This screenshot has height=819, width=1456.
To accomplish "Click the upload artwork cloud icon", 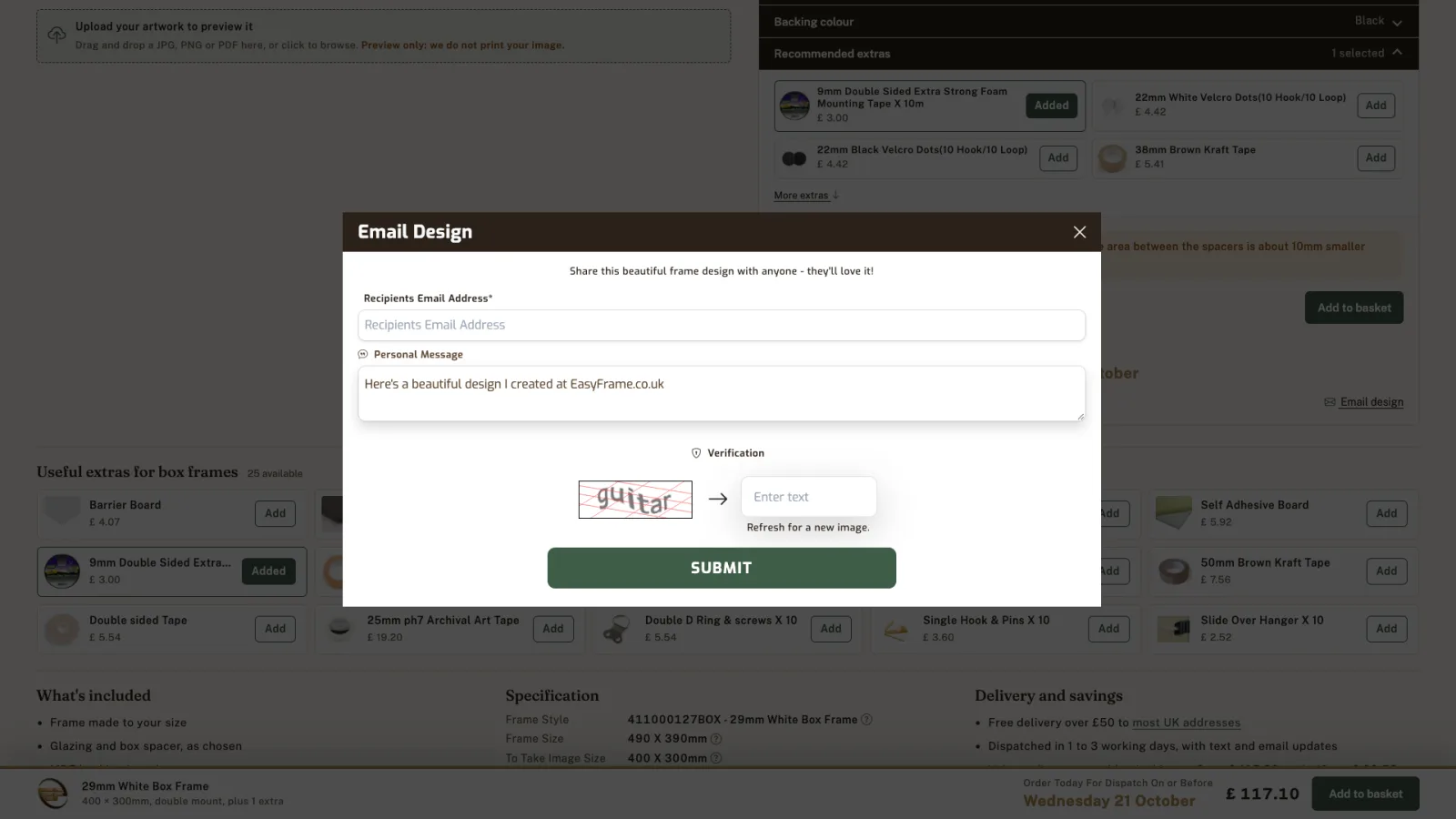I will point(56,35).
